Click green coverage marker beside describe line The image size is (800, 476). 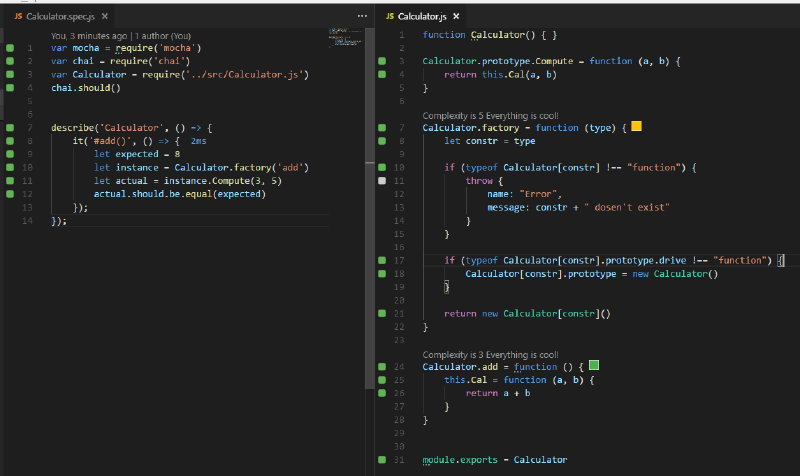point(9,128)
